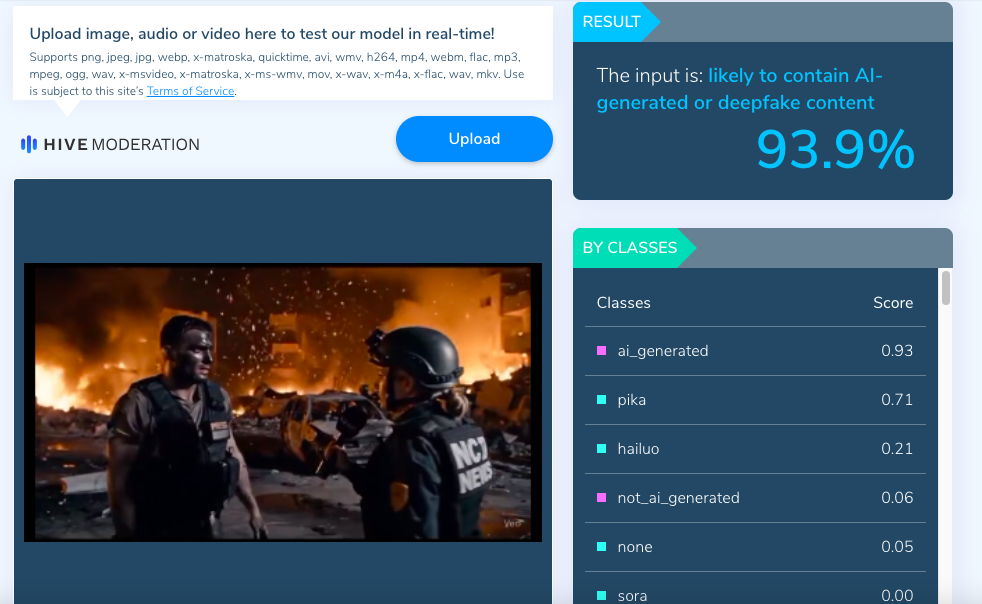Click the 0.21 score in hailuo row
The width and height of the screenshot is (982, 604).
point(896,449)
